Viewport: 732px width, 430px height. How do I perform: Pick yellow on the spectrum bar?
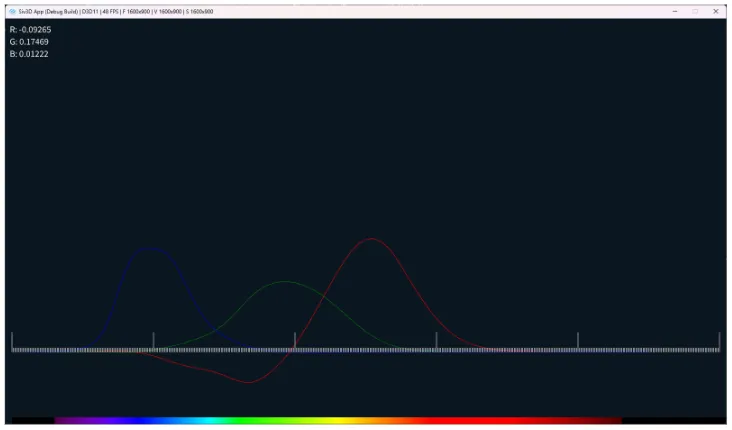[343, 420]
